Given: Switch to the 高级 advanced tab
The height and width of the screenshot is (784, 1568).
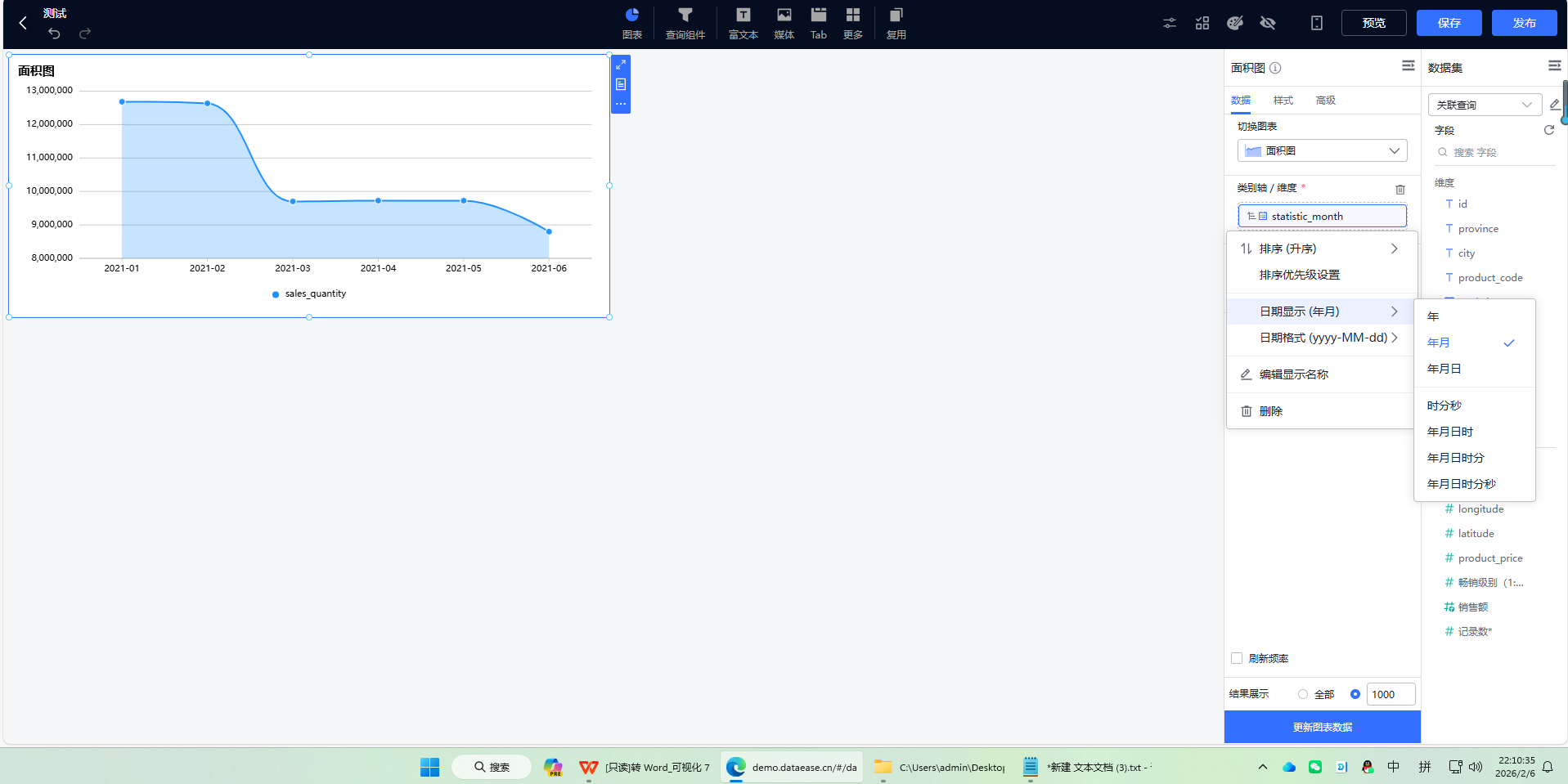Looking at the screenshot, I should (x=1326, y=100).
